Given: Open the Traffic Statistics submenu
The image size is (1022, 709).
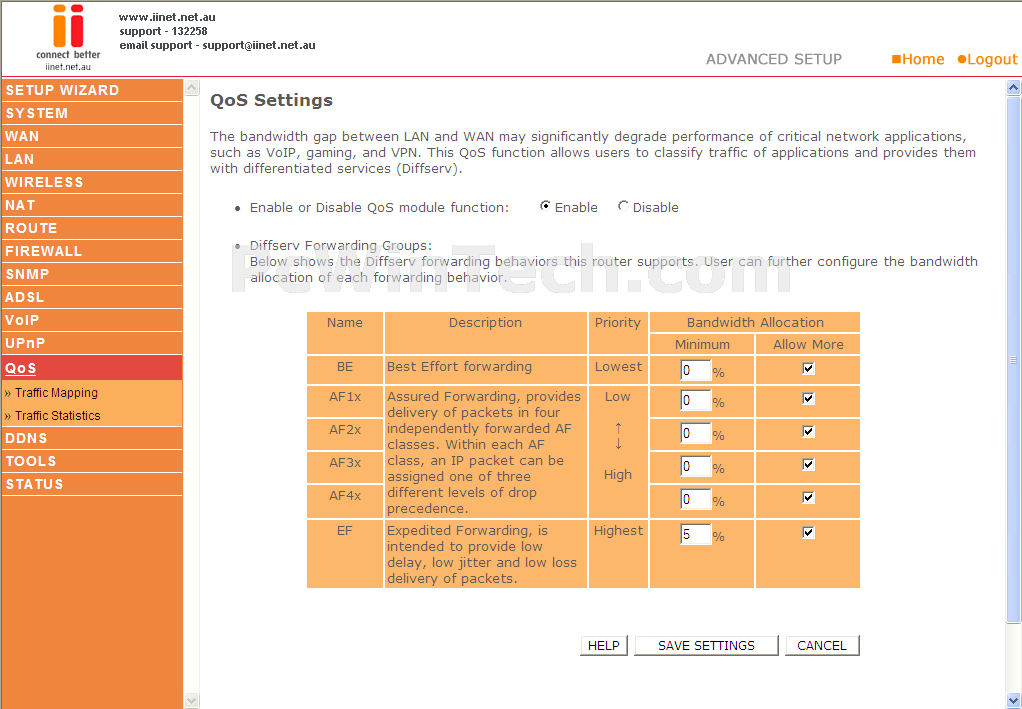Looking at the screenshot, I should point(57,416).
